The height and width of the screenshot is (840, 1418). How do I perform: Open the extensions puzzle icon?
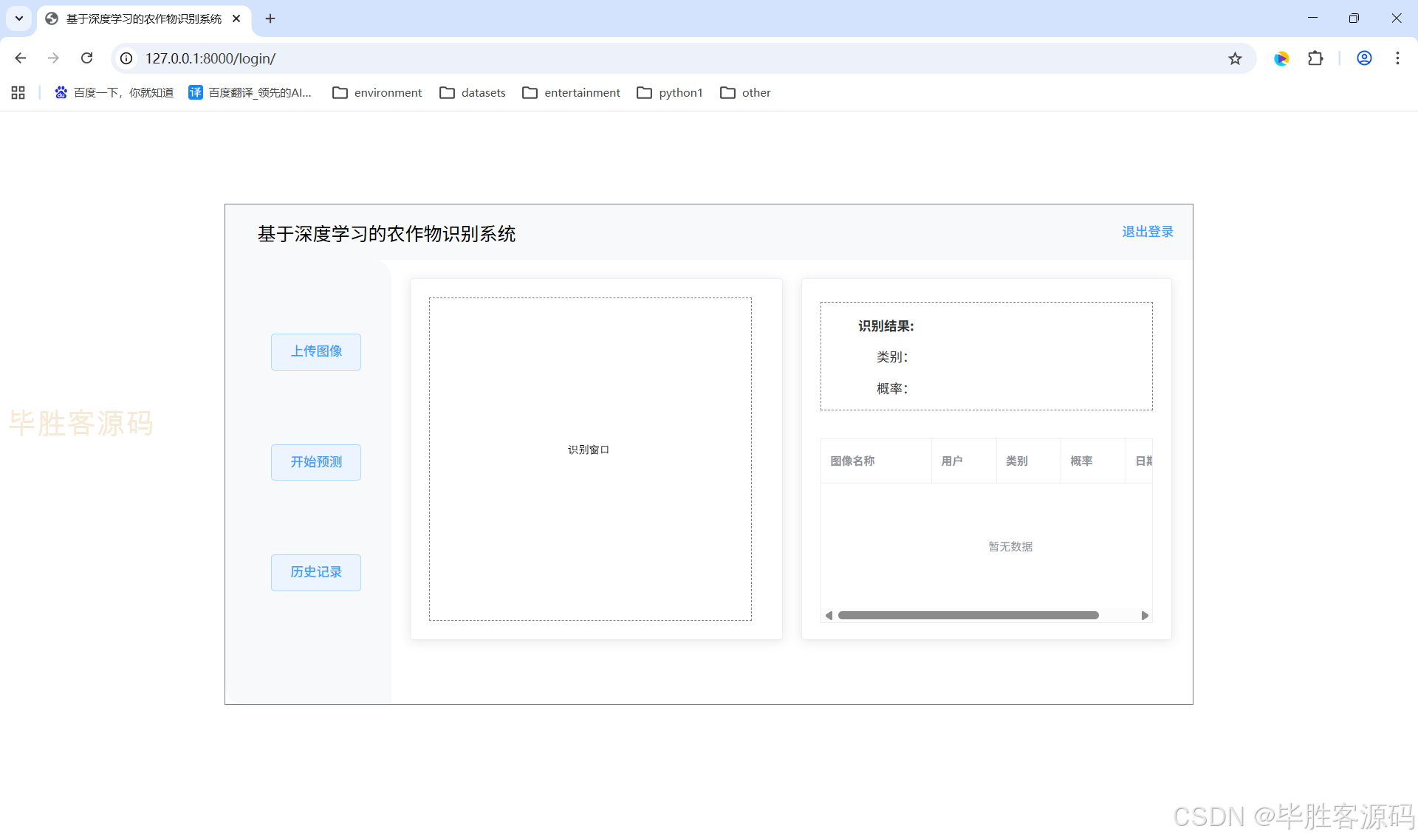coord(1315,58)
